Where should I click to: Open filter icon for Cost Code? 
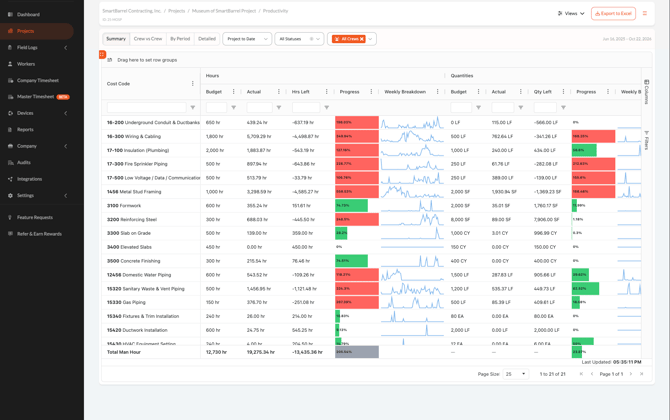coord(193,108)
